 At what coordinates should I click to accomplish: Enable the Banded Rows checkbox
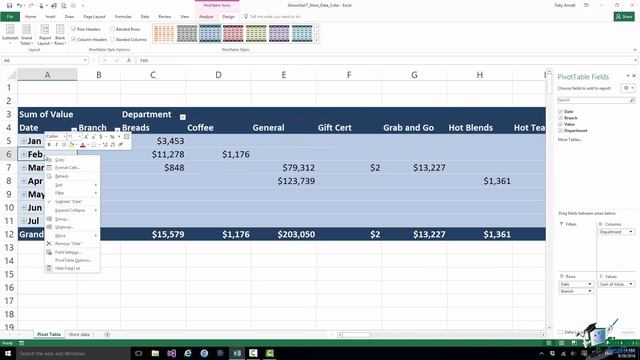(x=113, y=29)
